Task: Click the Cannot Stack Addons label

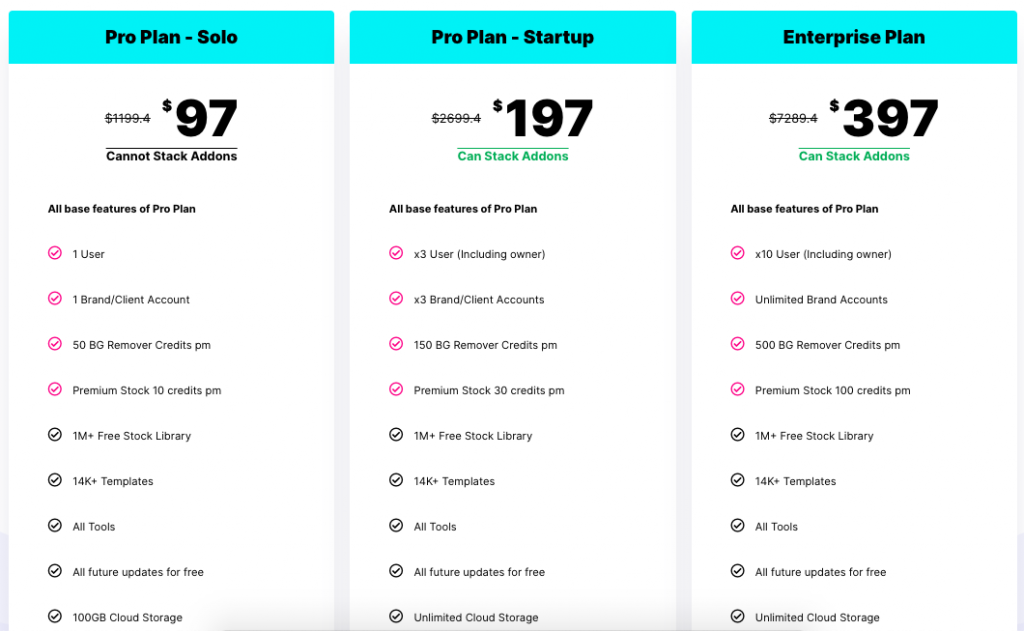Action: (x=171, y=156)
